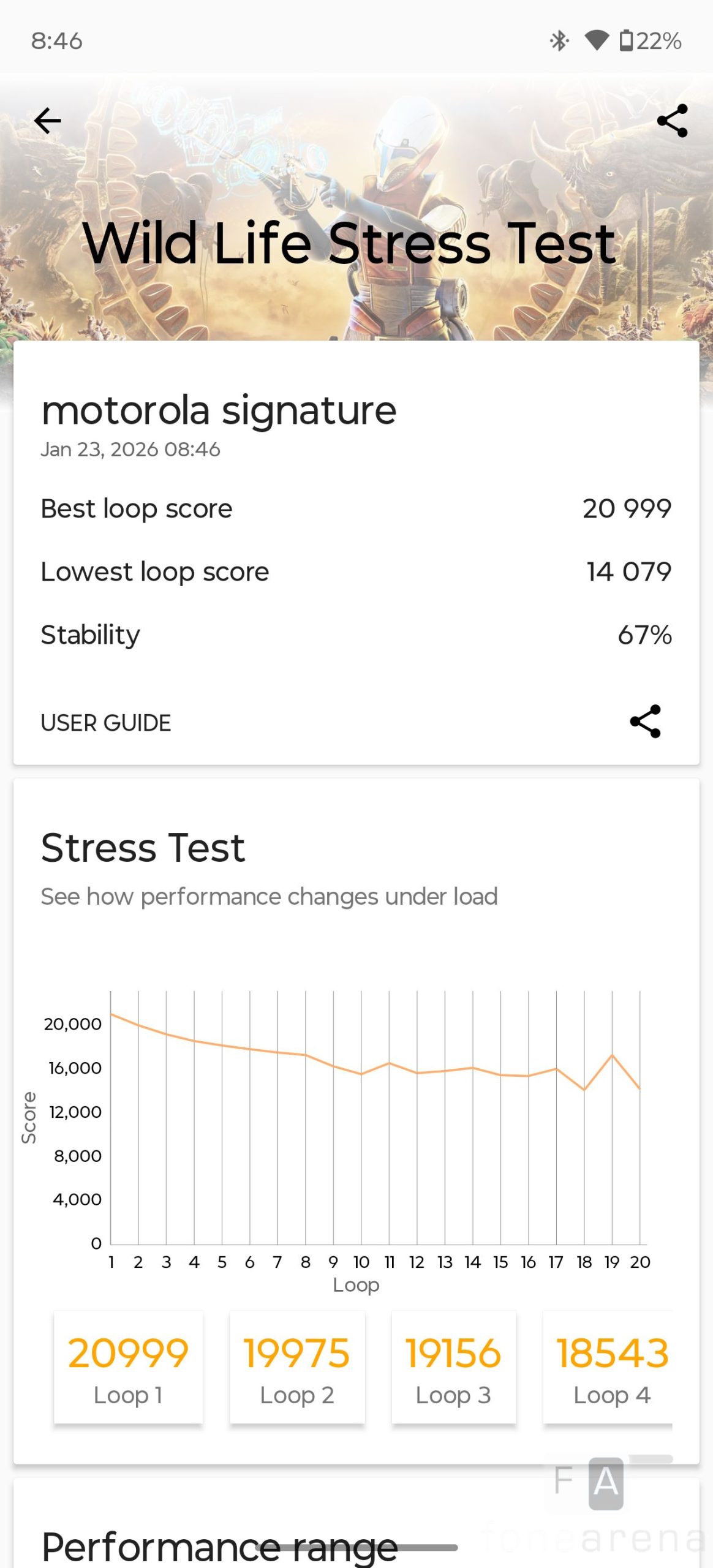Open the USER GUIDE link
The width and height of the screenshot is (713, 1568).
pyautogui.click(x=106, y=723)
